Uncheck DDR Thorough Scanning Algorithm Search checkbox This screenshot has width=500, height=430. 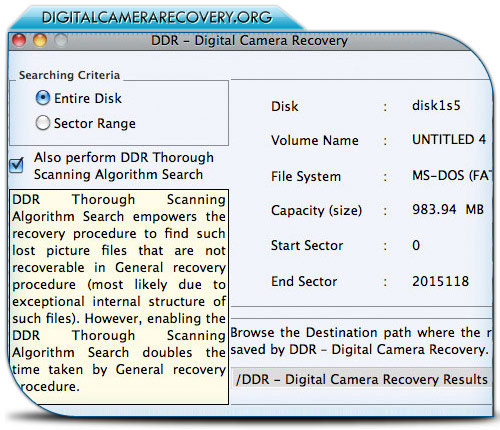point(16,165)
